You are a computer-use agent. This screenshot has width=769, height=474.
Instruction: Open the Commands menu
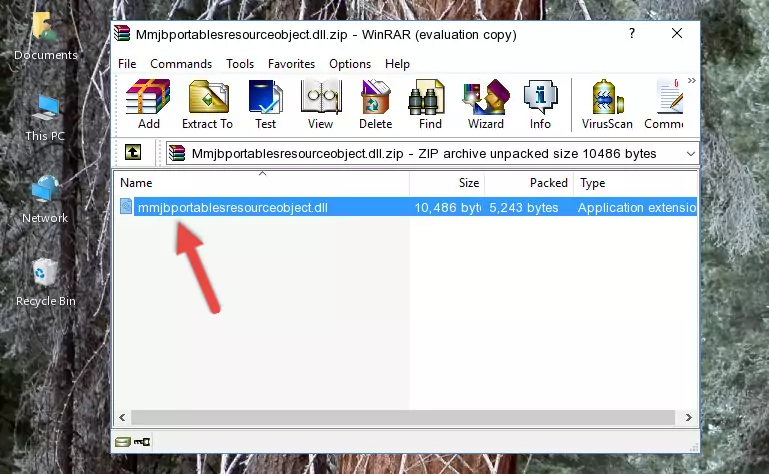pos(181,64)
